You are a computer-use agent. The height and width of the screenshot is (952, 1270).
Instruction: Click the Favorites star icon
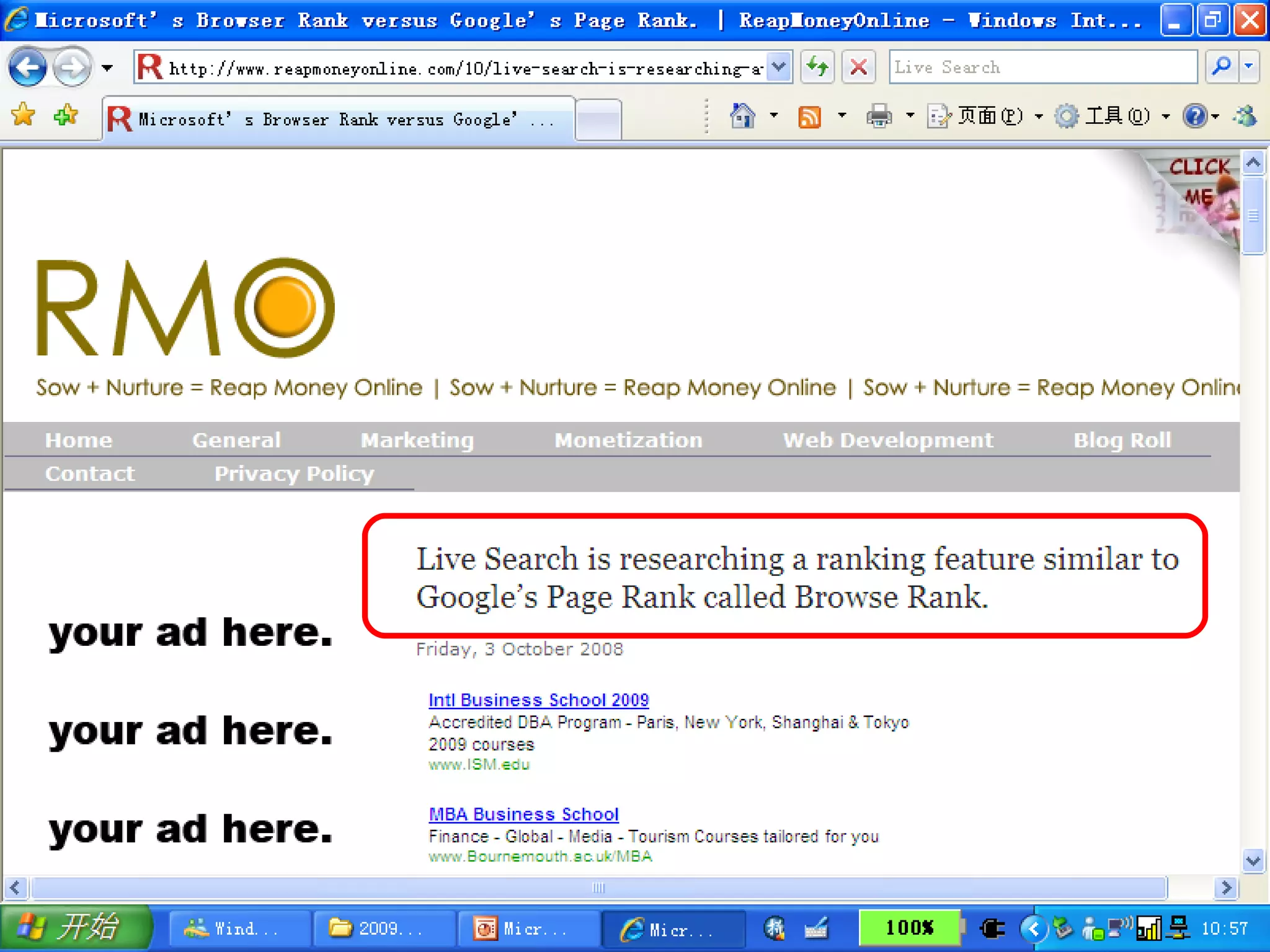24,115
